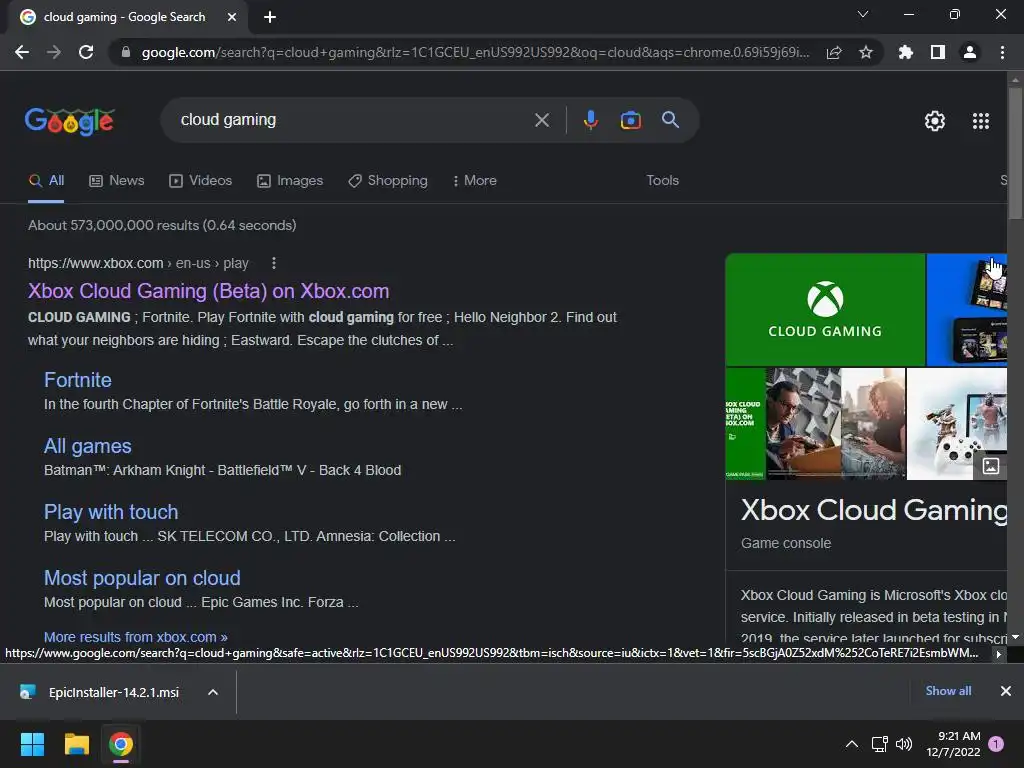Open the green Xbox Cloud Gaming logo image
The image size is (1024, 768).
click(x=825, y=310)
